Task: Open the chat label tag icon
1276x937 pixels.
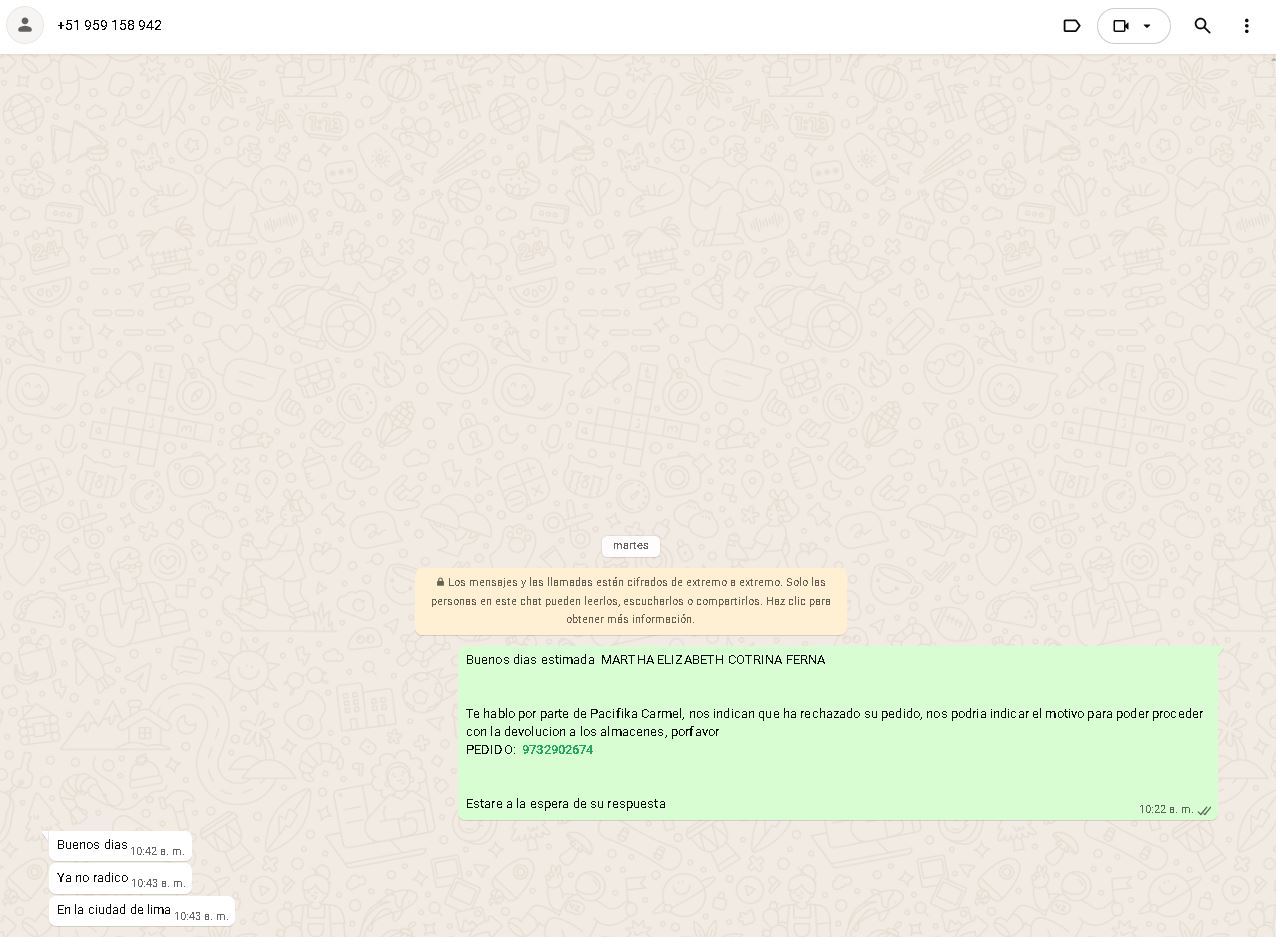Action: pos(1071,26)
